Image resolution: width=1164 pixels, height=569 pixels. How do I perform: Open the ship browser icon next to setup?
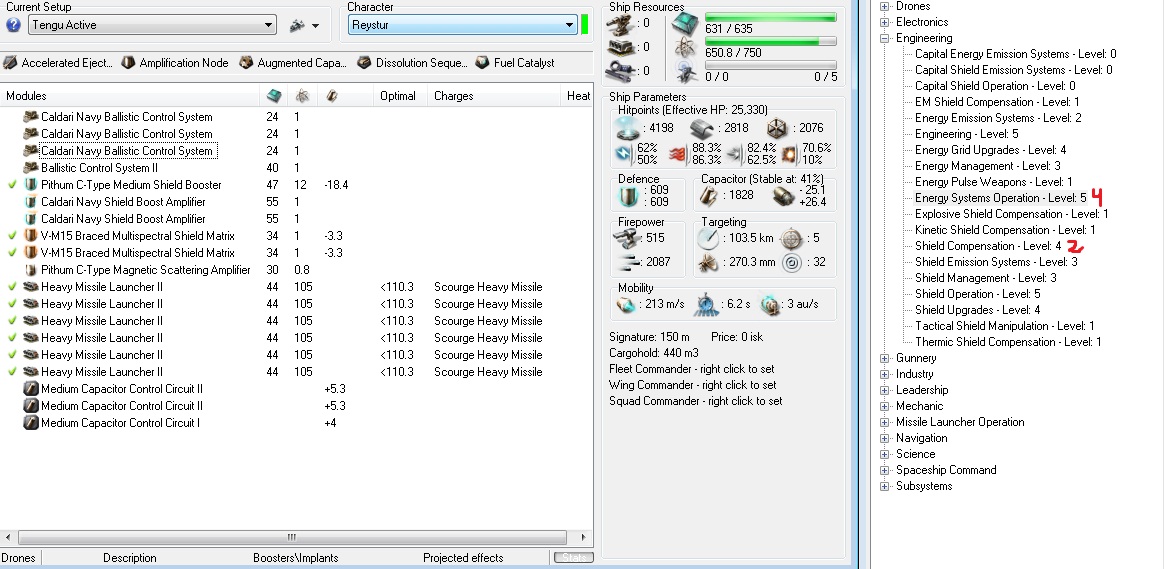[297, 25]
